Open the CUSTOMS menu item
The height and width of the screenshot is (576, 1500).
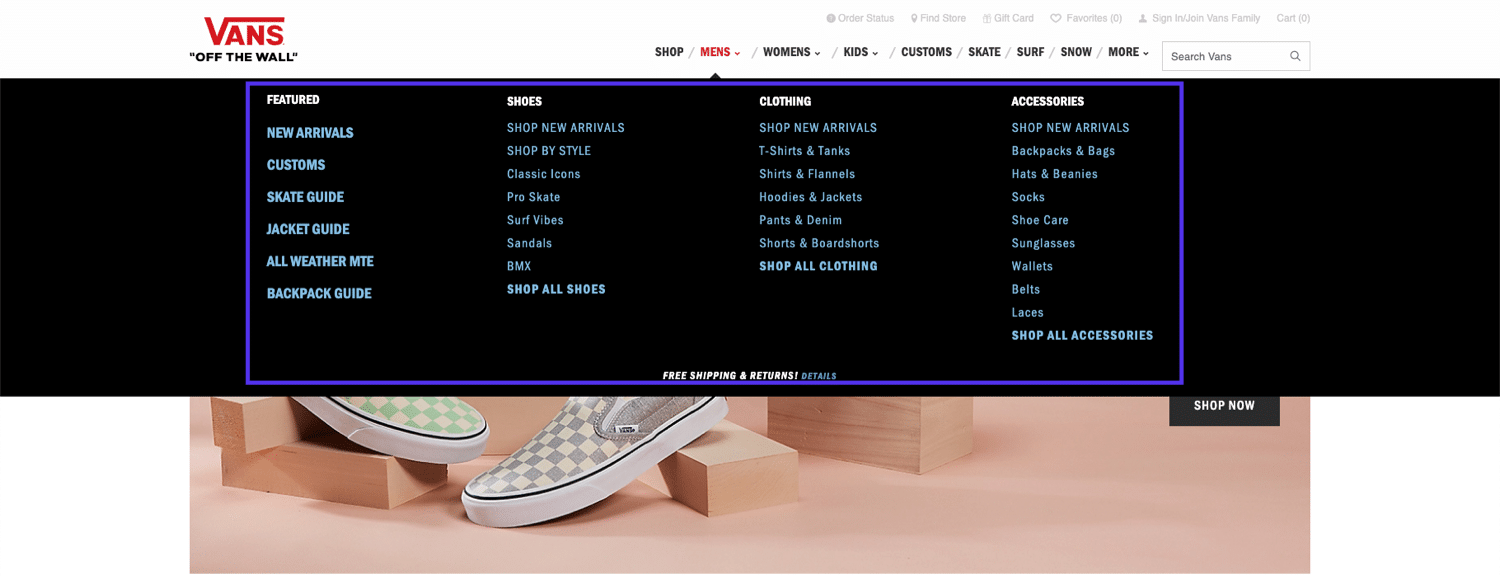point(926,52)
